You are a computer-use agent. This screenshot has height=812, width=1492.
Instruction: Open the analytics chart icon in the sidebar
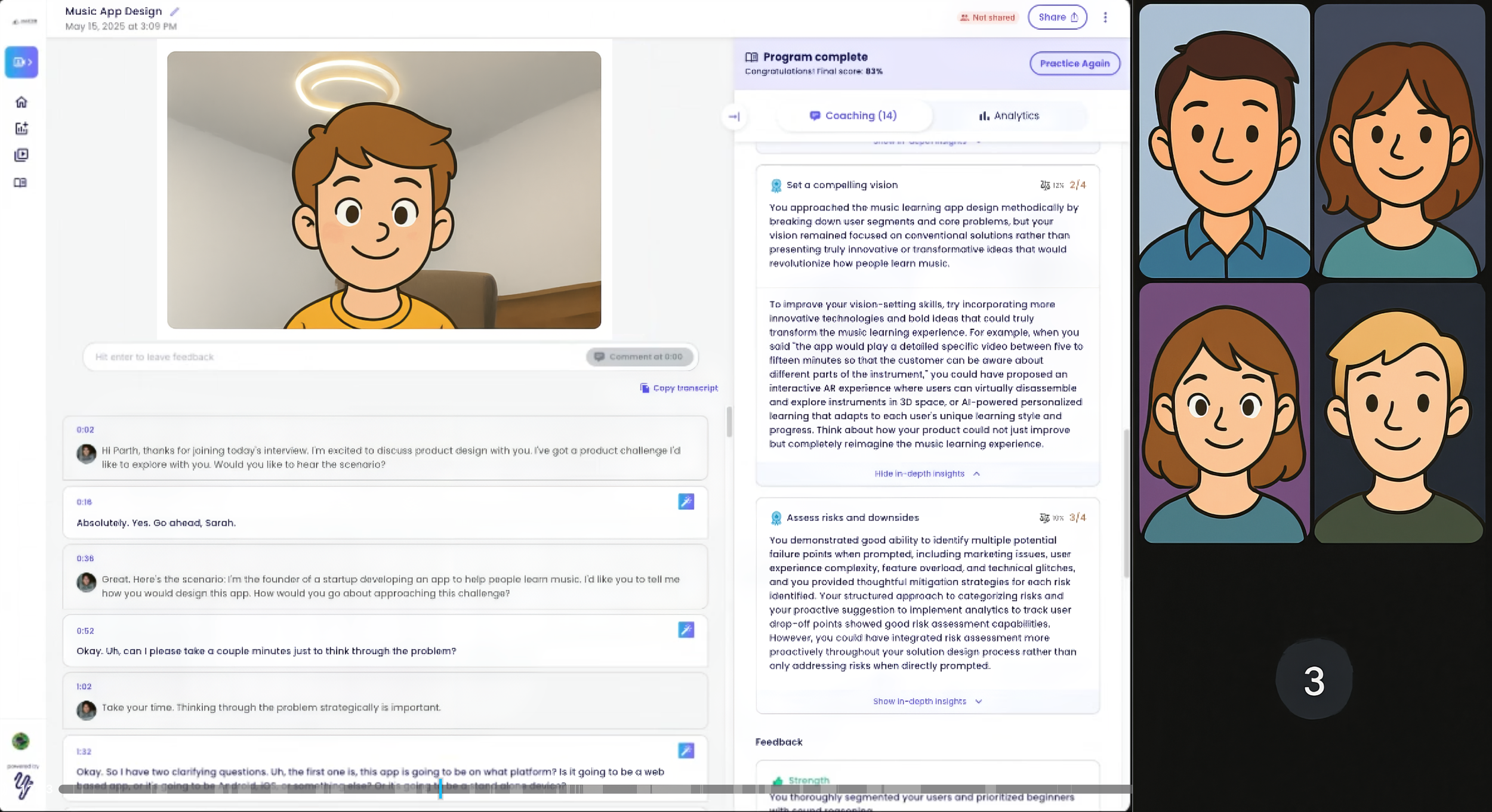[x=21, y=128]
